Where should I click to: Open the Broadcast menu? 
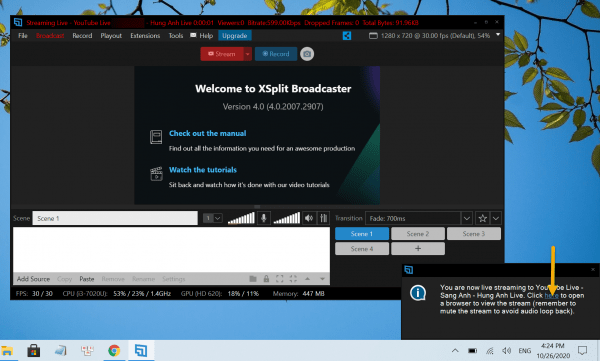coord(50,36)
